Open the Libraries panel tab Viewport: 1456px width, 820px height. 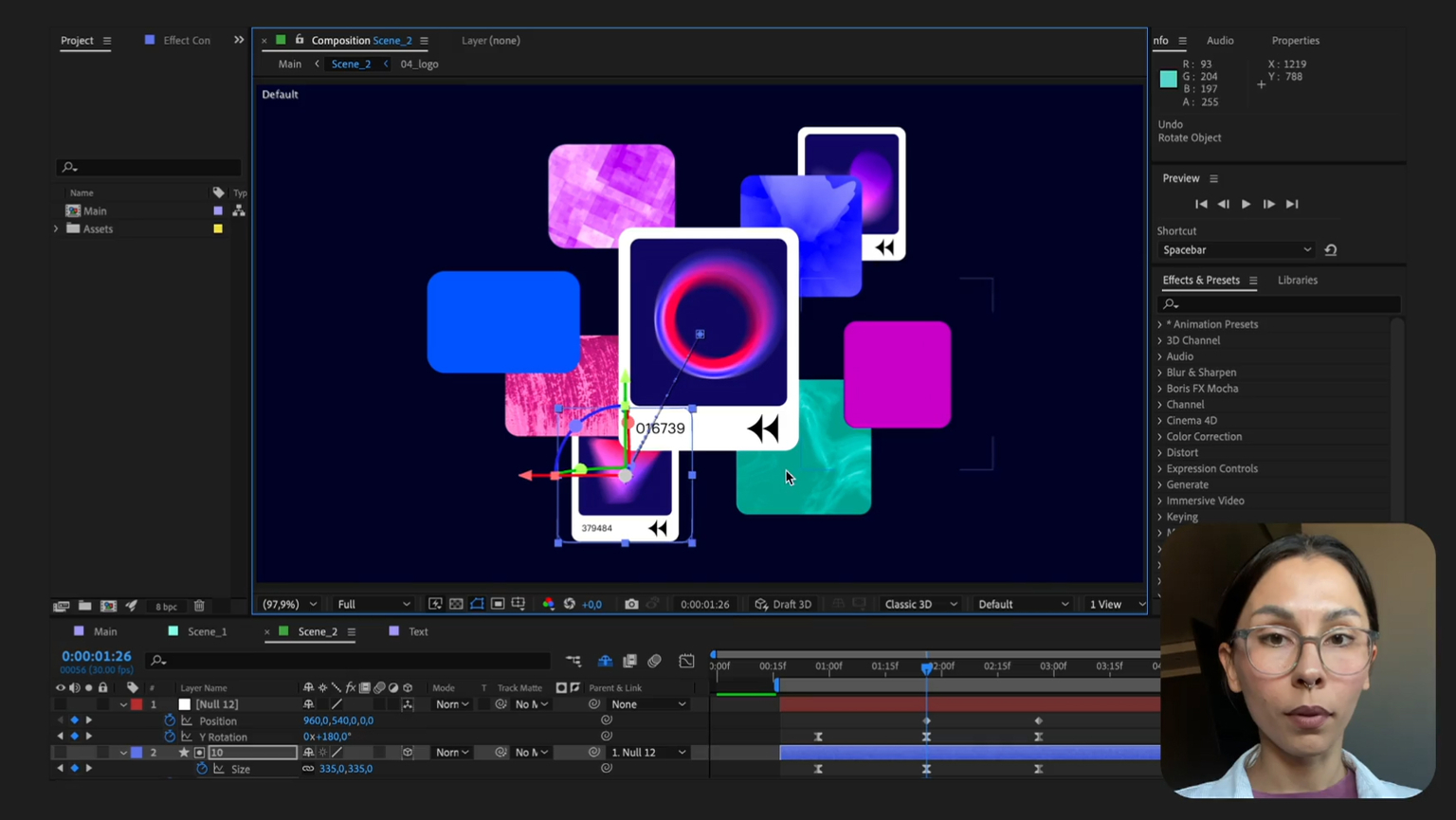coord(1297,281)
